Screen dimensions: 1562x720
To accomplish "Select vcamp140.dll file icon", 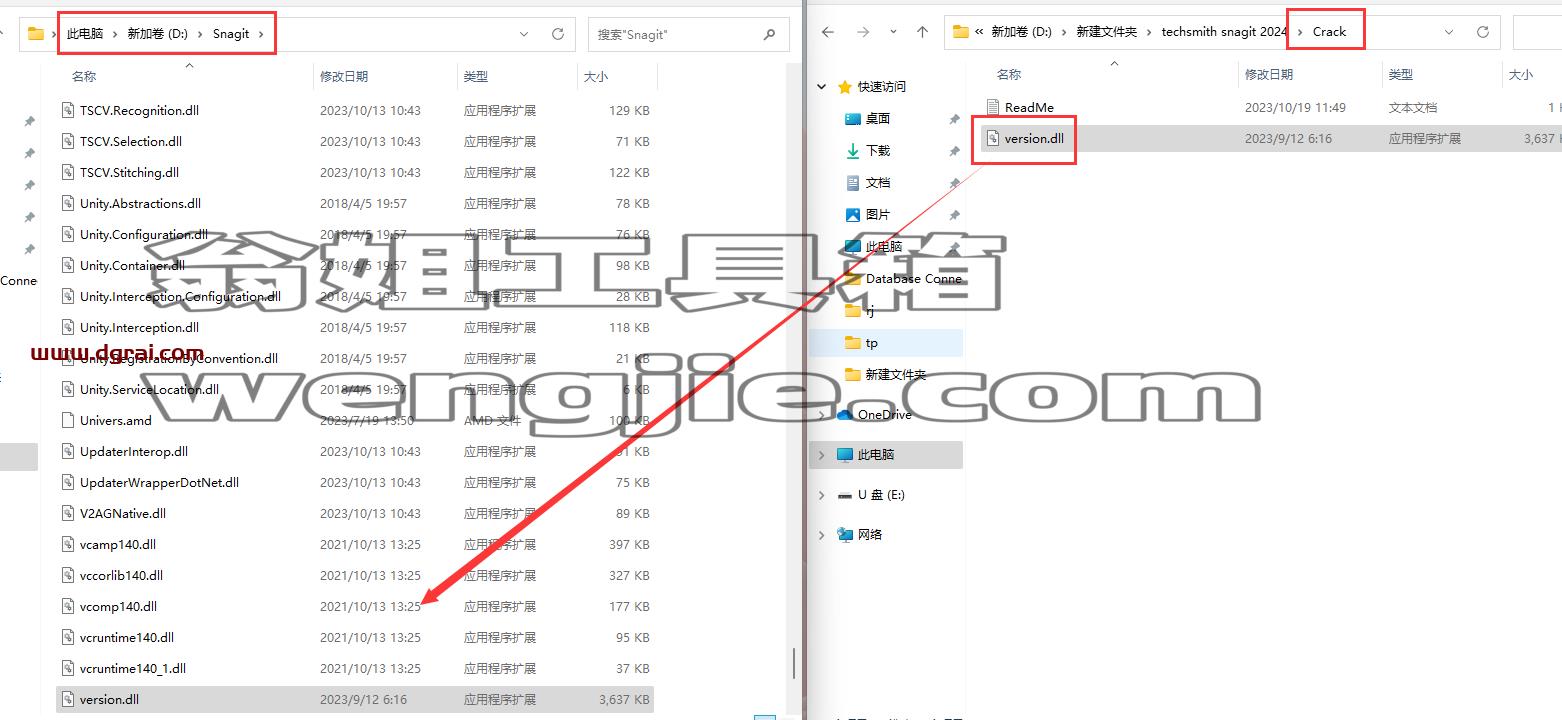I will (x=68, y=544).
